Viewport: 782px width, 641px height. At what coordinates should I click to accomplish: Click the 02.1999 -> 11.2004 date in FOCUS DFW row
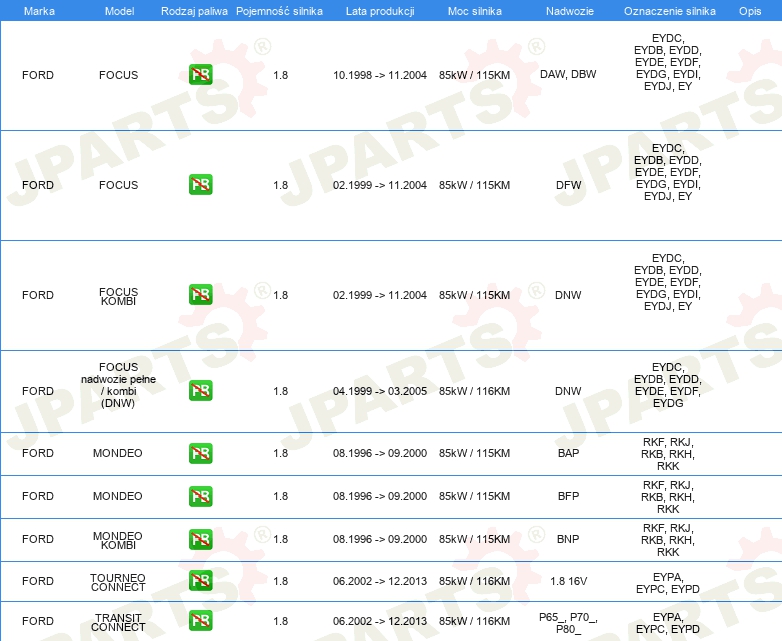[380, 185]
